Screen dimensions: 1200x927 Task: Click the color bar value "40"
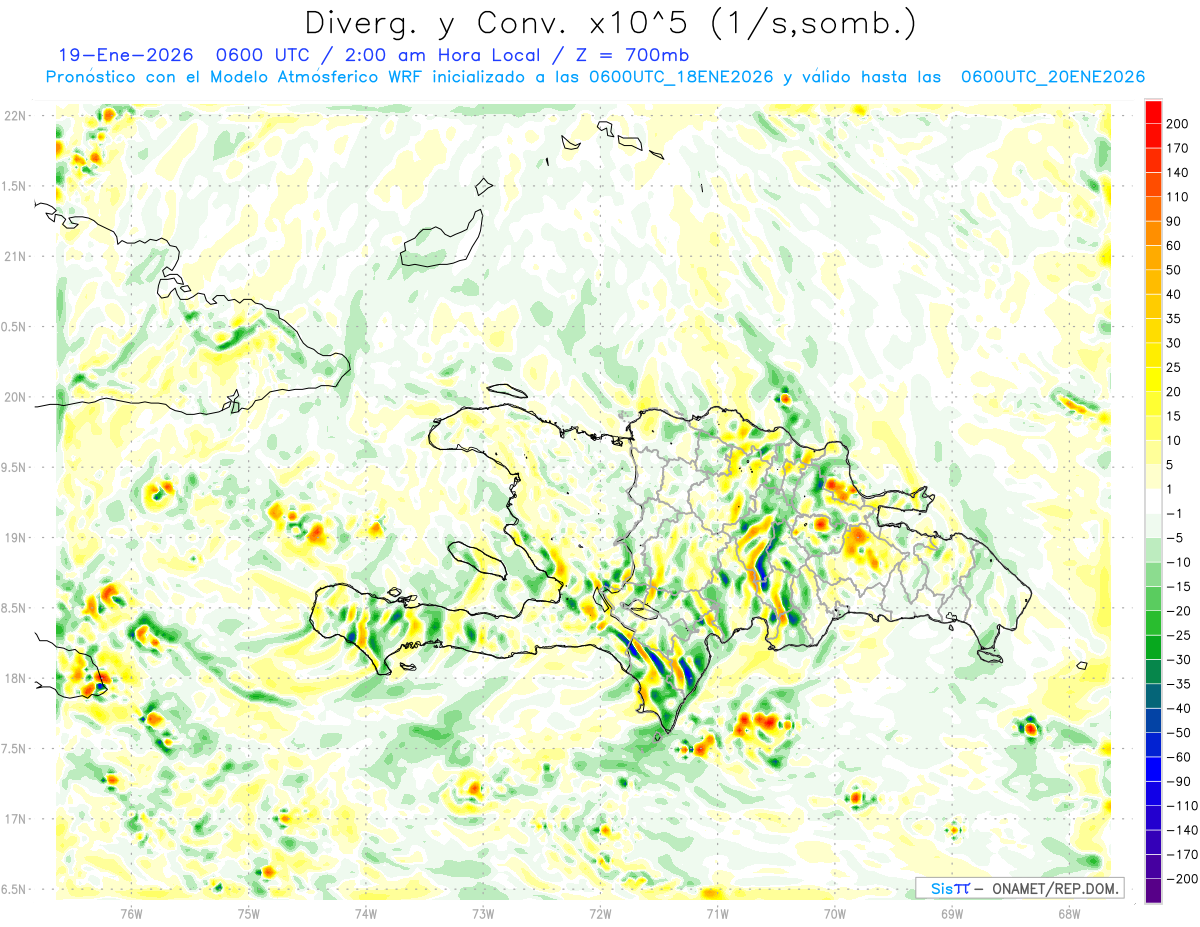pyautogui.click(x=1175, y=294)
